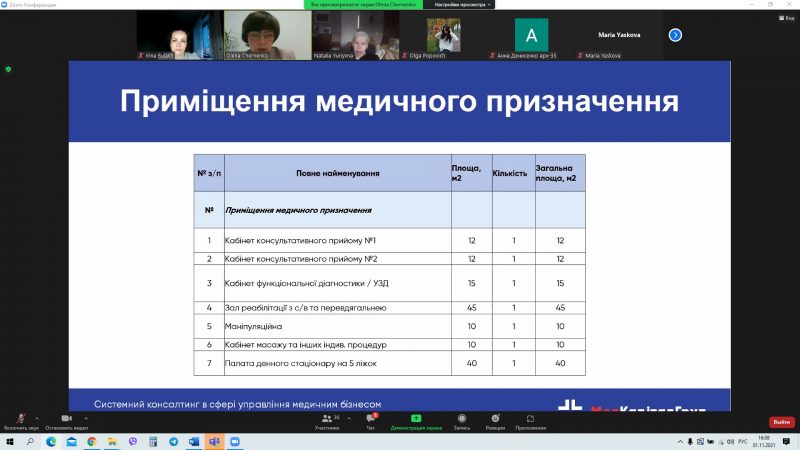
Task: Open Calculator from the taskbar
Action: (x=153, y=442)
